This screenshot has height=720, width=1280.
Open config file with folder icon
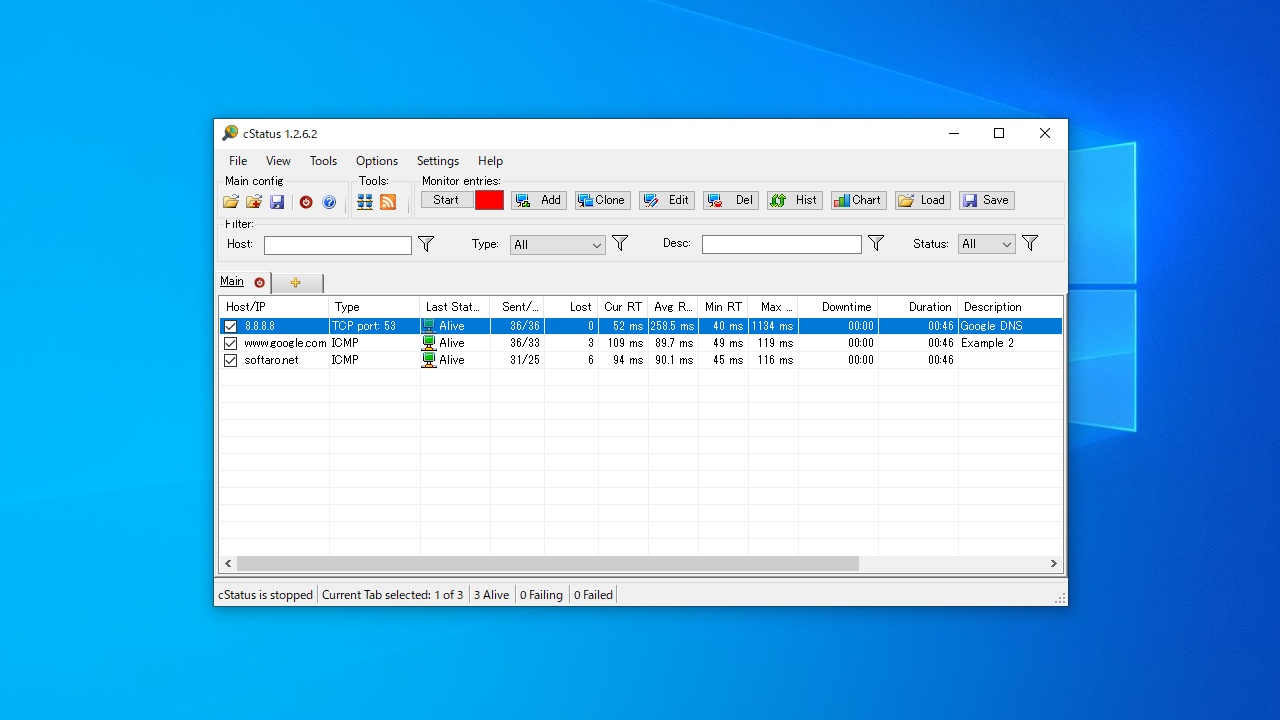pos(231,202)
